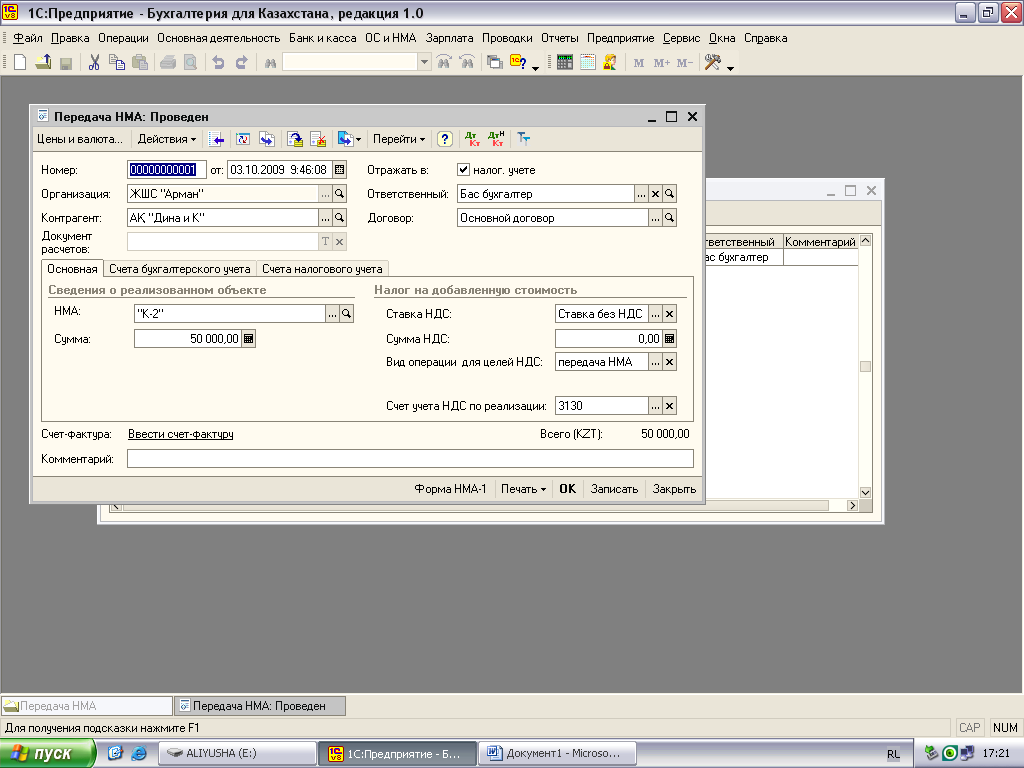Open the Отчеты menu
This screenshot has width=1024, height=768.
(560, 39)
